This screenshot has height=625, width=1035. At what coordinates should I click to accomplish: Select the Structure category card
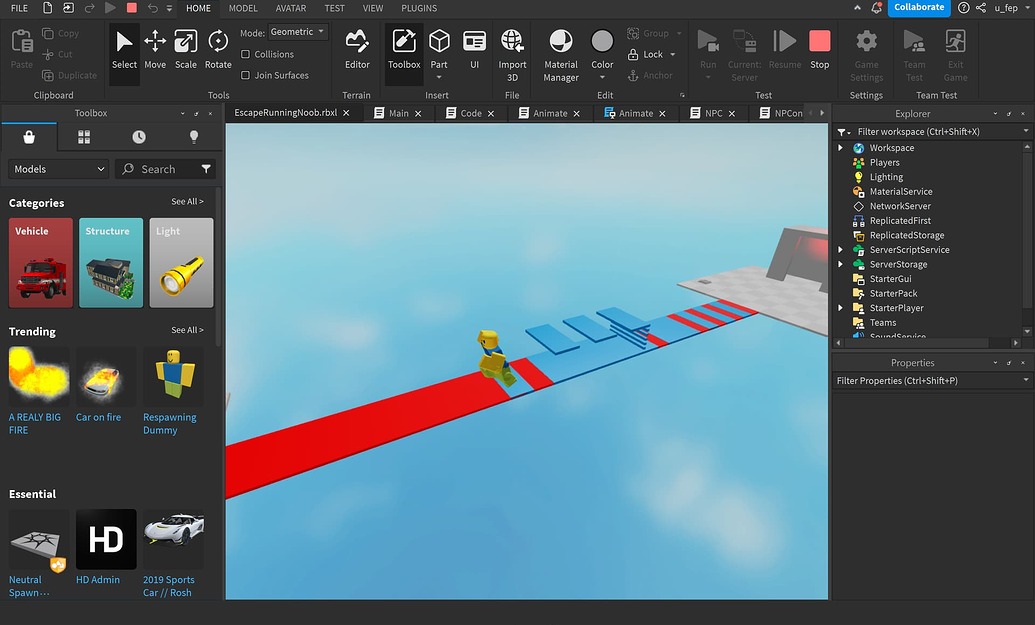tap(111, 263)
